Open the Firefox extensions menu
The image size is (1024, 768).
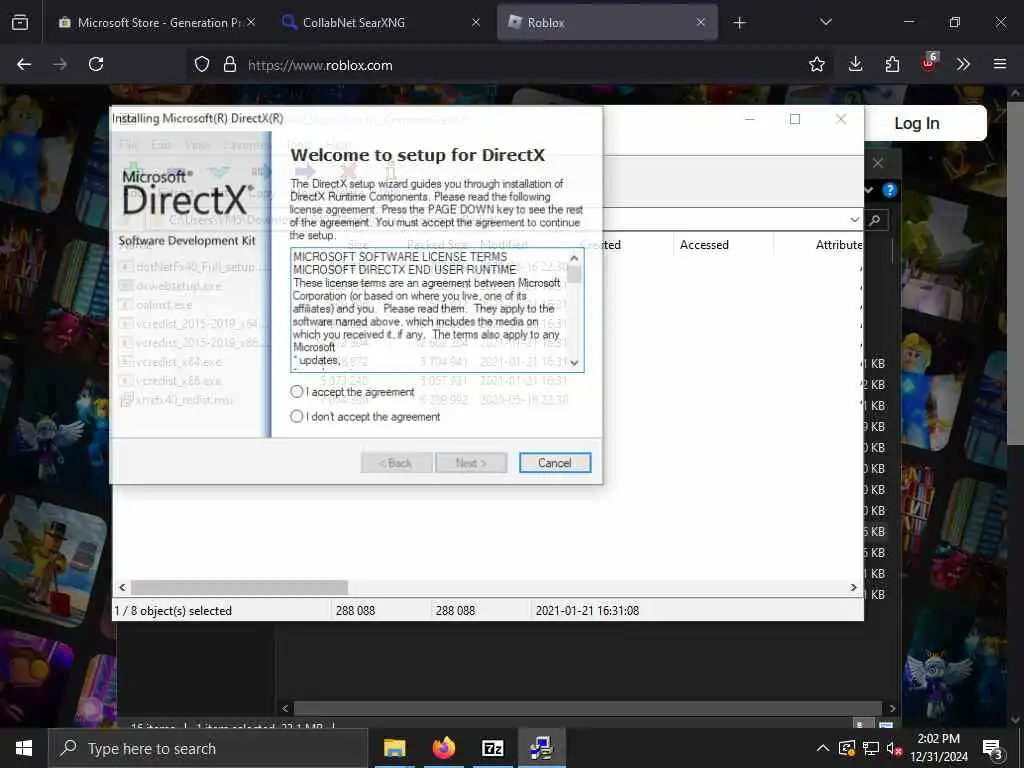pos(892,64)
